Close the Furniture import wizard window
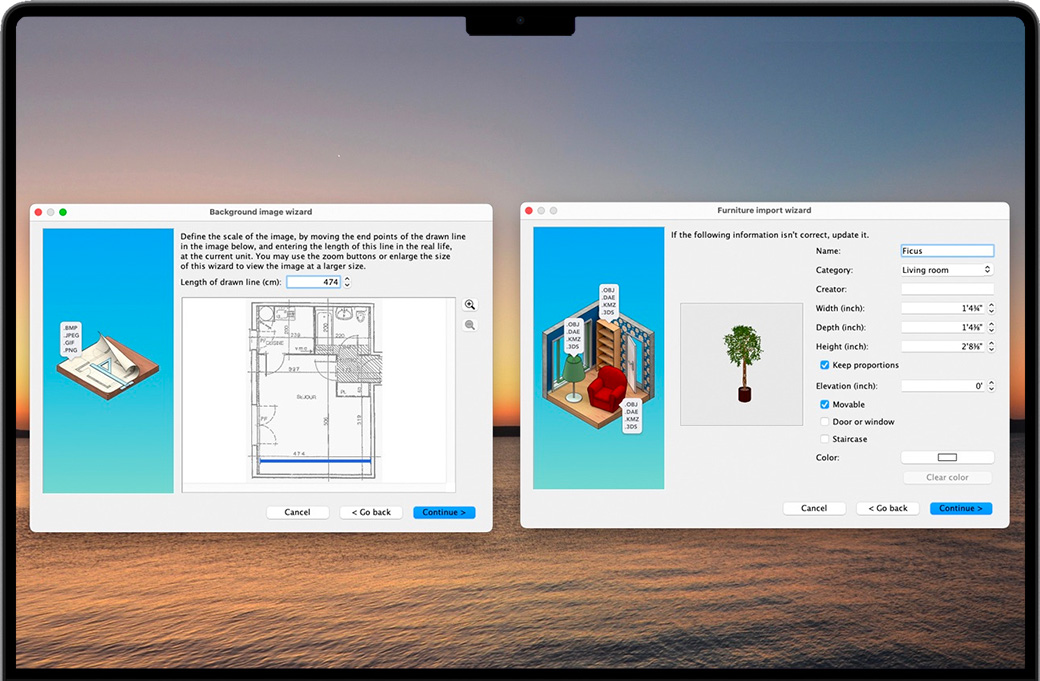This screenshot has height=681, width=1040. tap(528, 211)
